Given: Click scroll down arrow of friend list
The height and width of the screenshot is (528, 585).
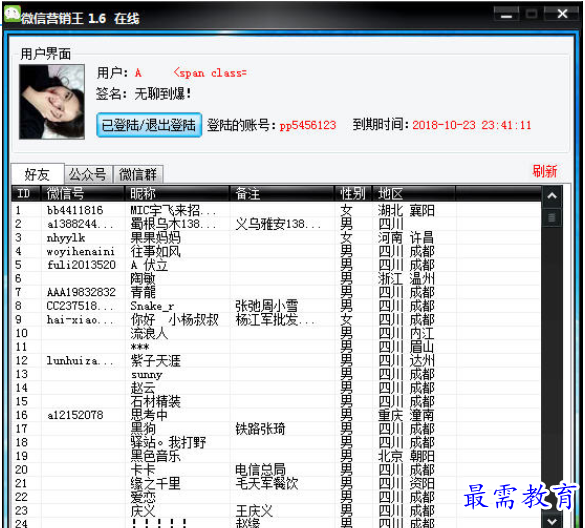Looking at the screenshot, I should pos(552,521).
